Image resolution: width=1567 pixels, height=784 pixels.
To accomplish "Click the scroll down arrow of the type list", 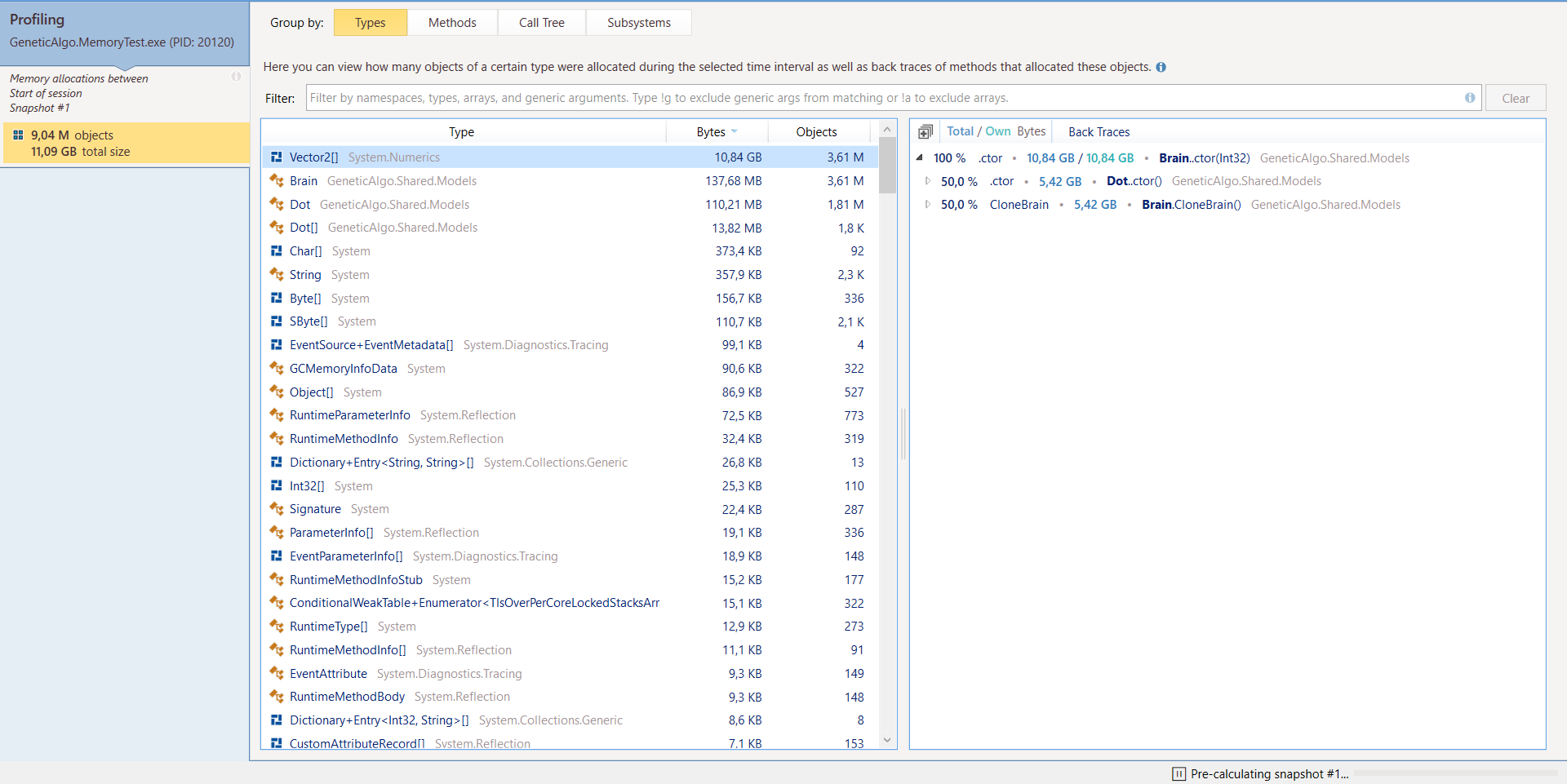I will 887,741.
